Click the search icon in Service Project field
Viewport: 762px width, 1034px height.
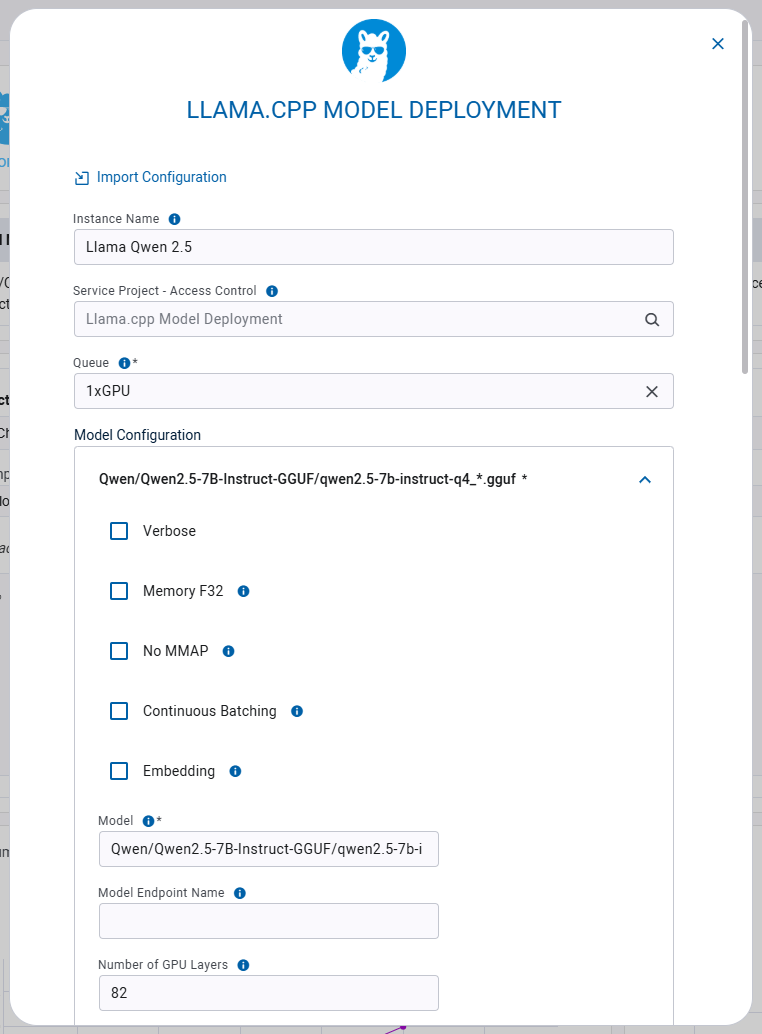tap(652, 320)
